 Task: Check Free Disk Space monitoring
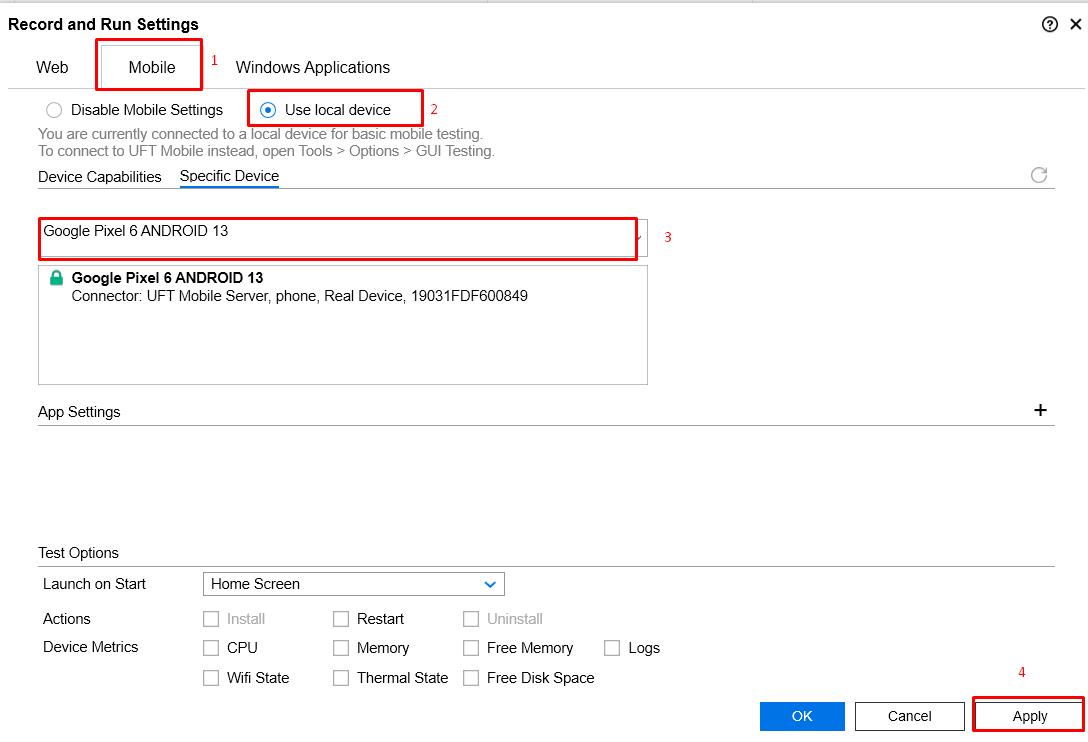[x=471, y=678]
